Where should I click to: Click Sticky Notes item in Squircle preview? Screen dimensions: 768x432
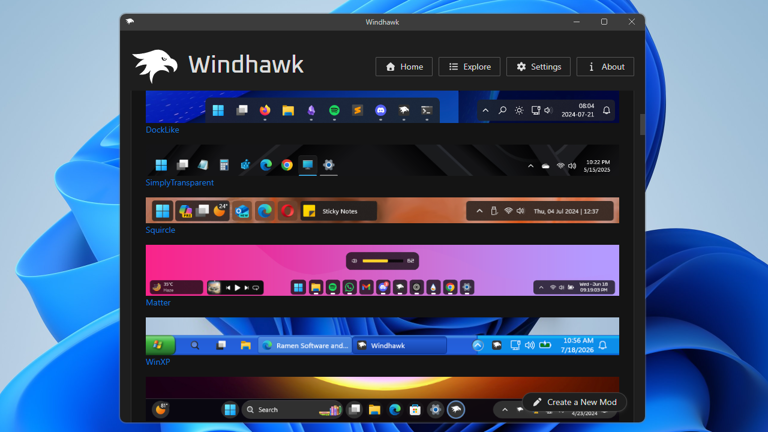point(338,211)
